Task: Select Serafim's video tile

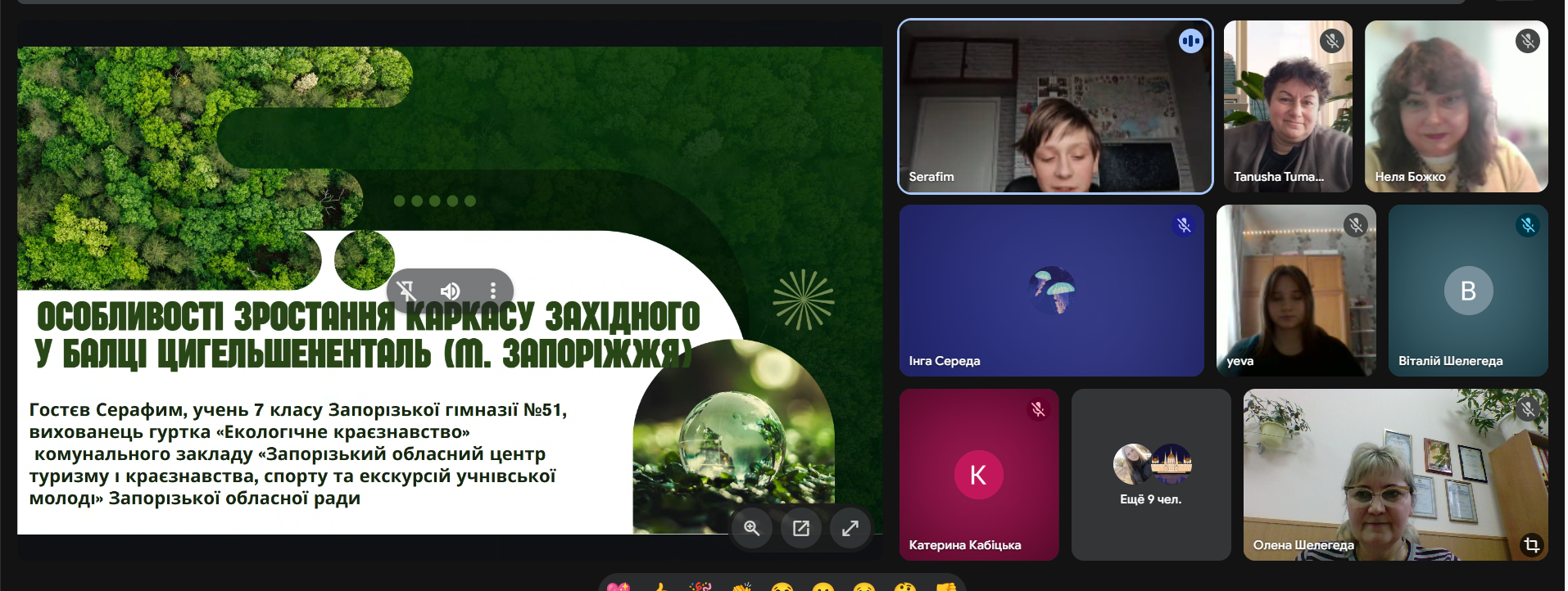Action: coord(1054,106)
